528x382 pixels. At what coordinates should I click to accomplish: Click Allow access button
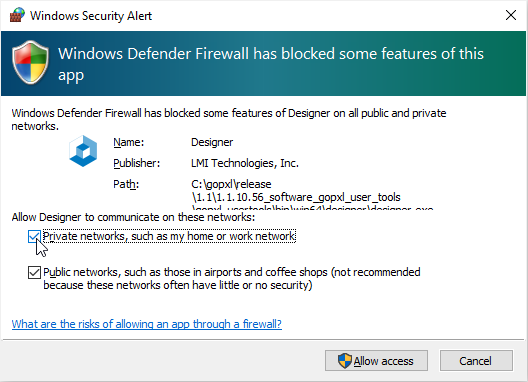tap(376, 361)
